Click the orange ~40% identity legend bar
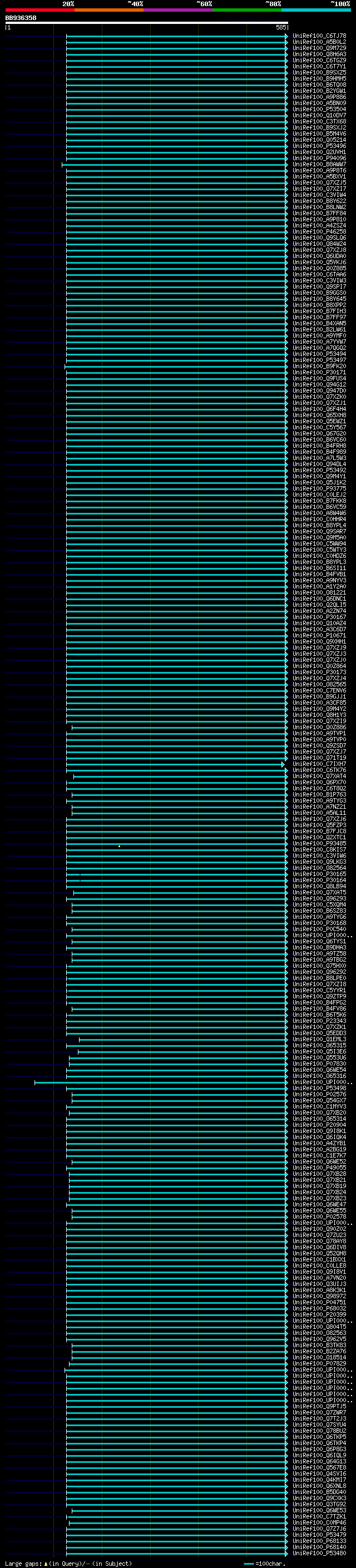The width and height of the screenshot is (356, 1568). (x=109, y=10)
